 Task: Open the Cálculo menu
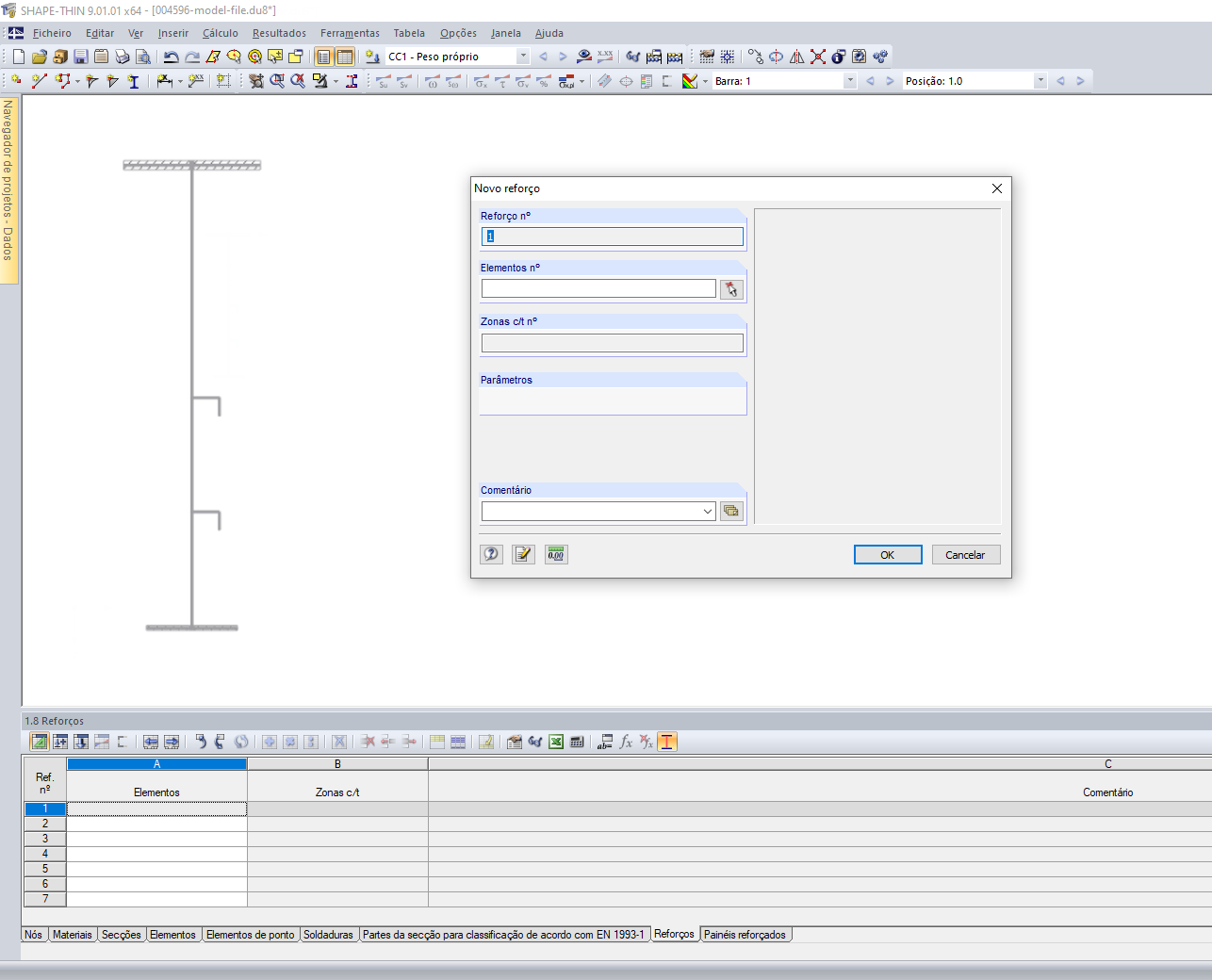[221, 33]
